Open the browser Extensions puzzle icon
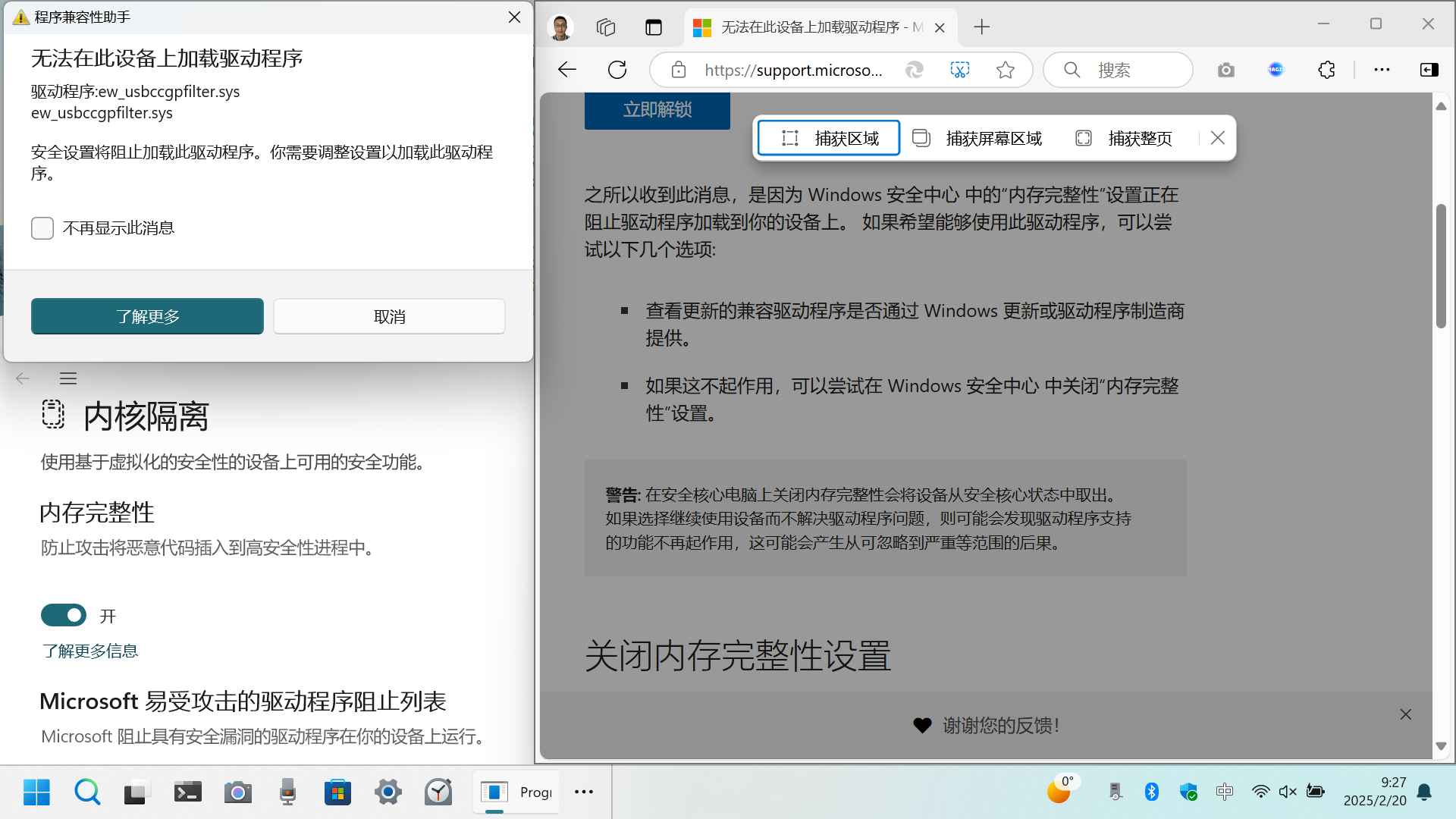Viewport: 1456px width, 819px height. coord(1326,70)
